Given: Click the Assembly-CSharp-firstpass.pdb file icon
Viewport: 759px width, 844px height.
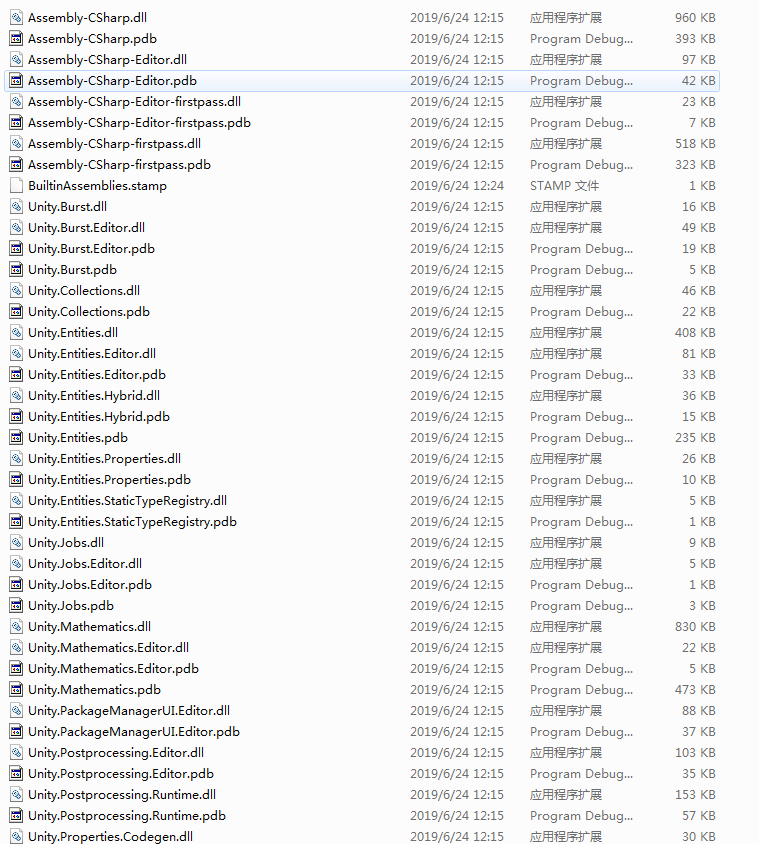Looking at the screenshot, I should (17, 165).
